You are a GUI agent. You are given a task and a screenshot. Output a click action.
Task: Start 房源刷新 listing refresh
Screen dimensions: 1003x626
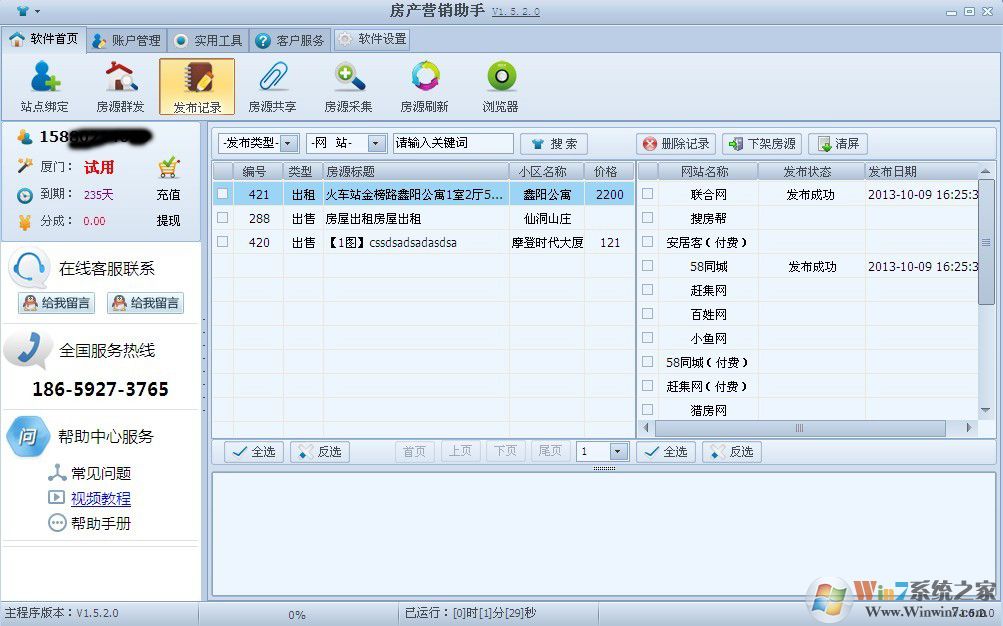pos(423,86)
